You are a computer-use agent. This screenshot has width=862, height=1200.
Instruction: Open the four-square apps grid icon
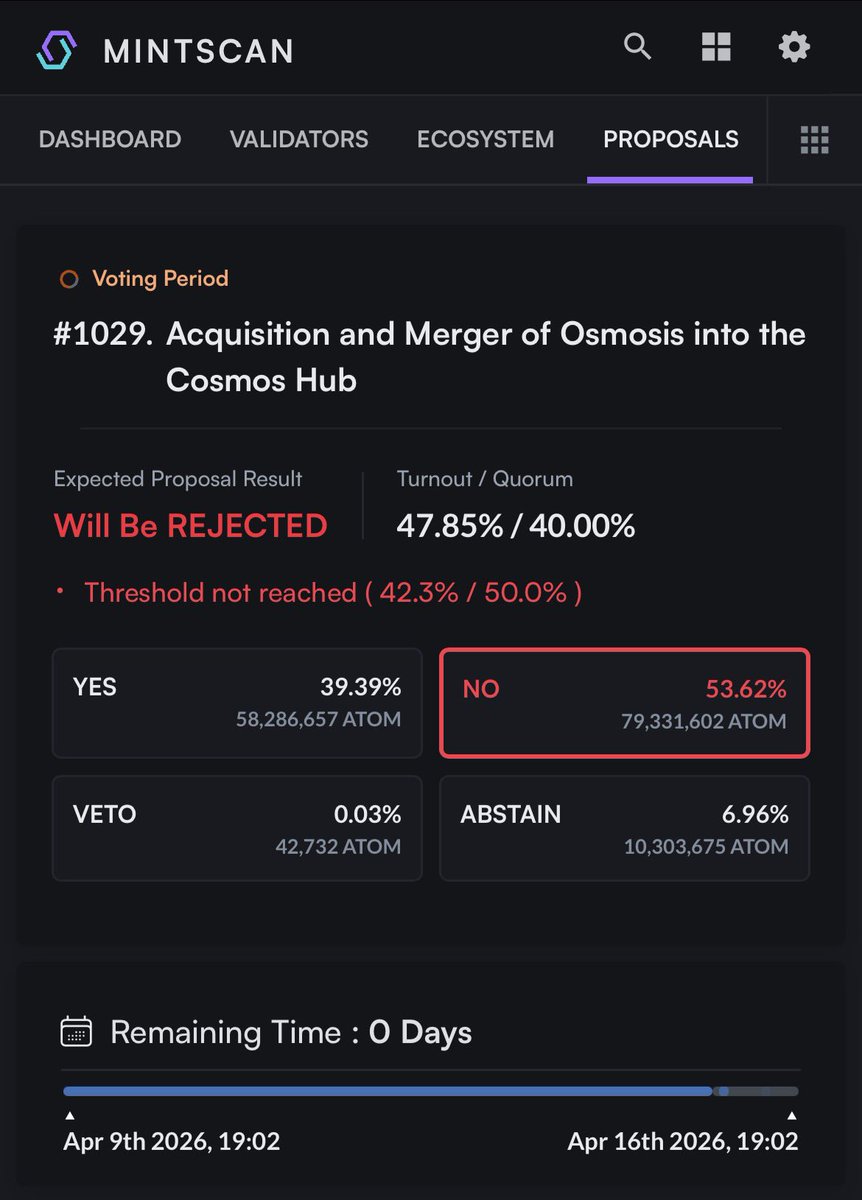click(x=716, y=46)
